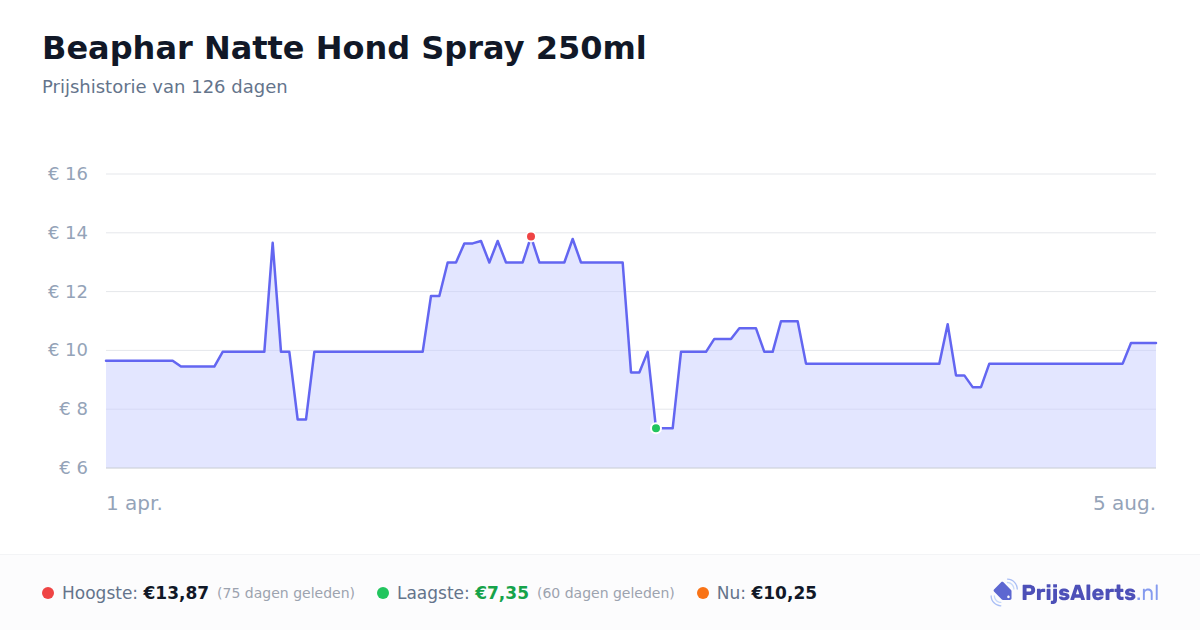Click the highest price €13,87 value
This screenshot has height=630, width=1200.
pos(176,593)
